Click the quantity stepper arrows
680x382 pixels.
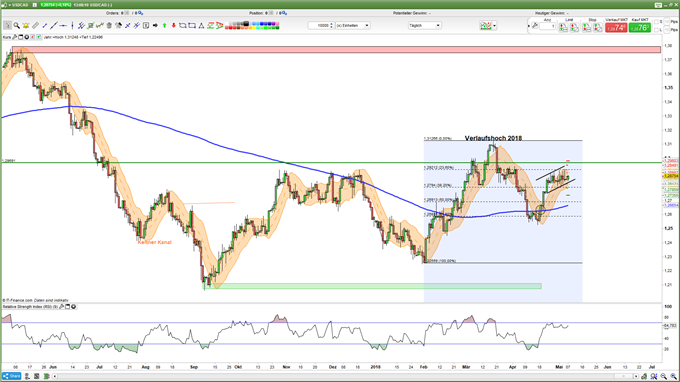[332, 26]
